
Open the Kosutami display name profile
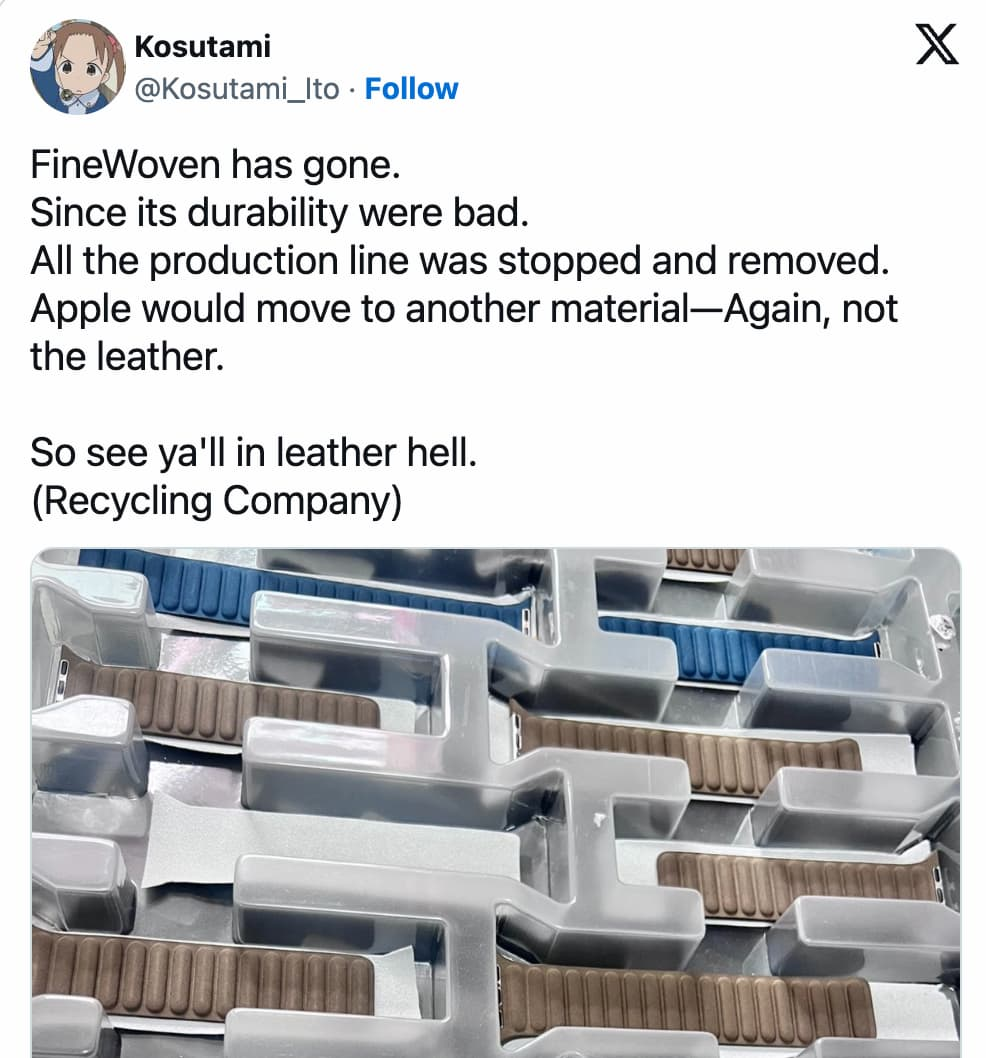click(x=202, y=47)
